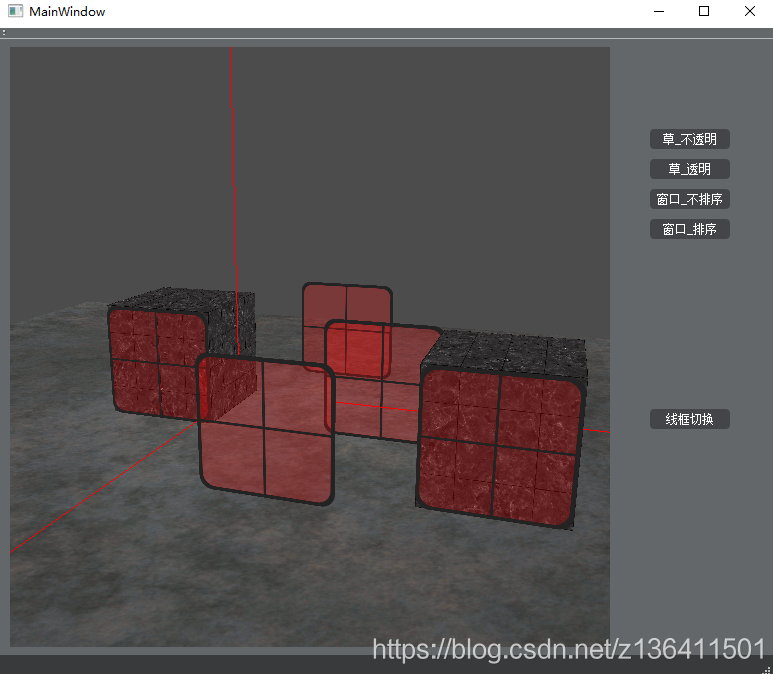Image resolution: width=773 pixels, height=674 pixels.
Task: Click the right textured cube in scene
Action: (501, 429)
